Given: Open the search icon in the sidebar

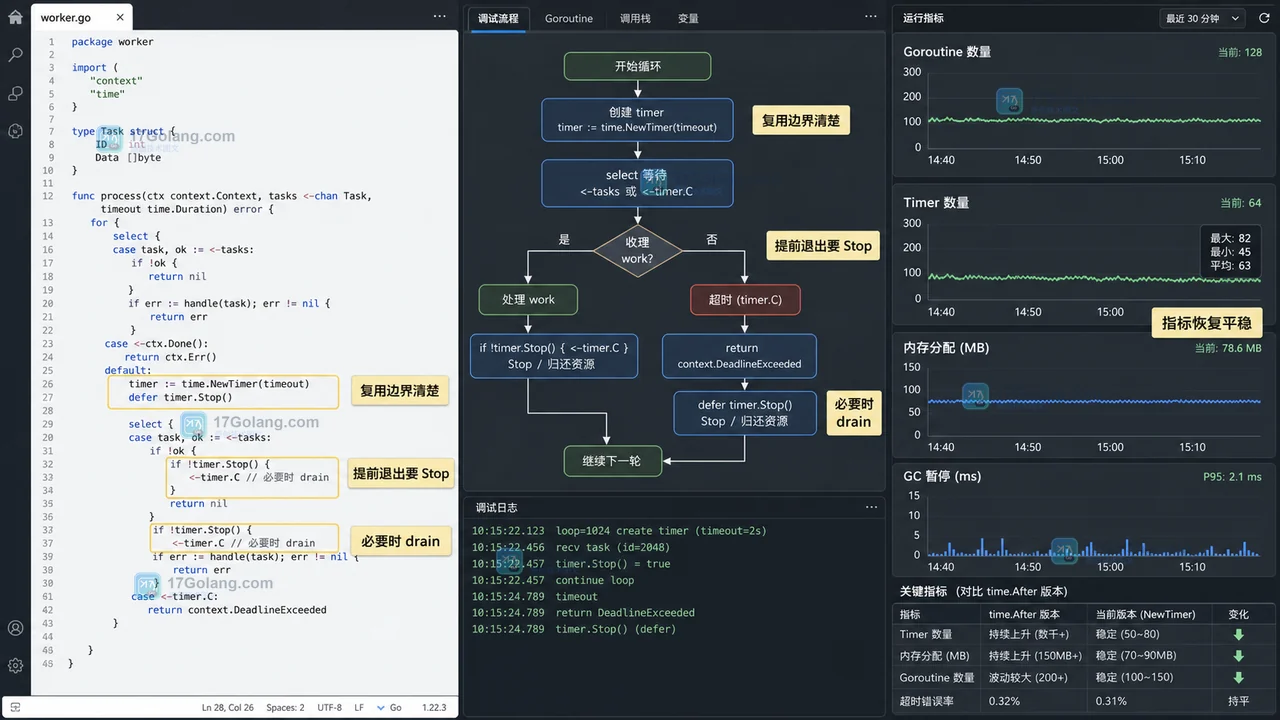Looking at the screenshot, I should [15, 55].
